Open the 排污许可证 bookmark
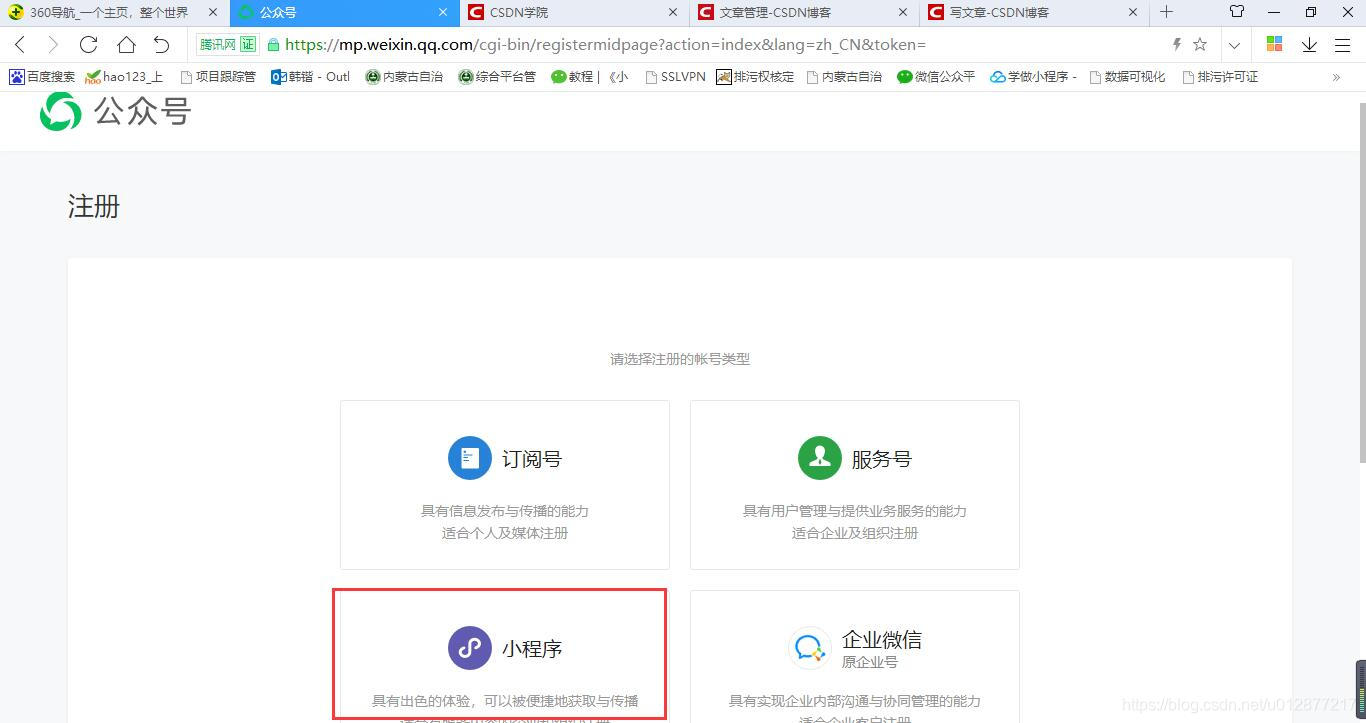Screen dimensions: 1366x723 coord(1220,77)
